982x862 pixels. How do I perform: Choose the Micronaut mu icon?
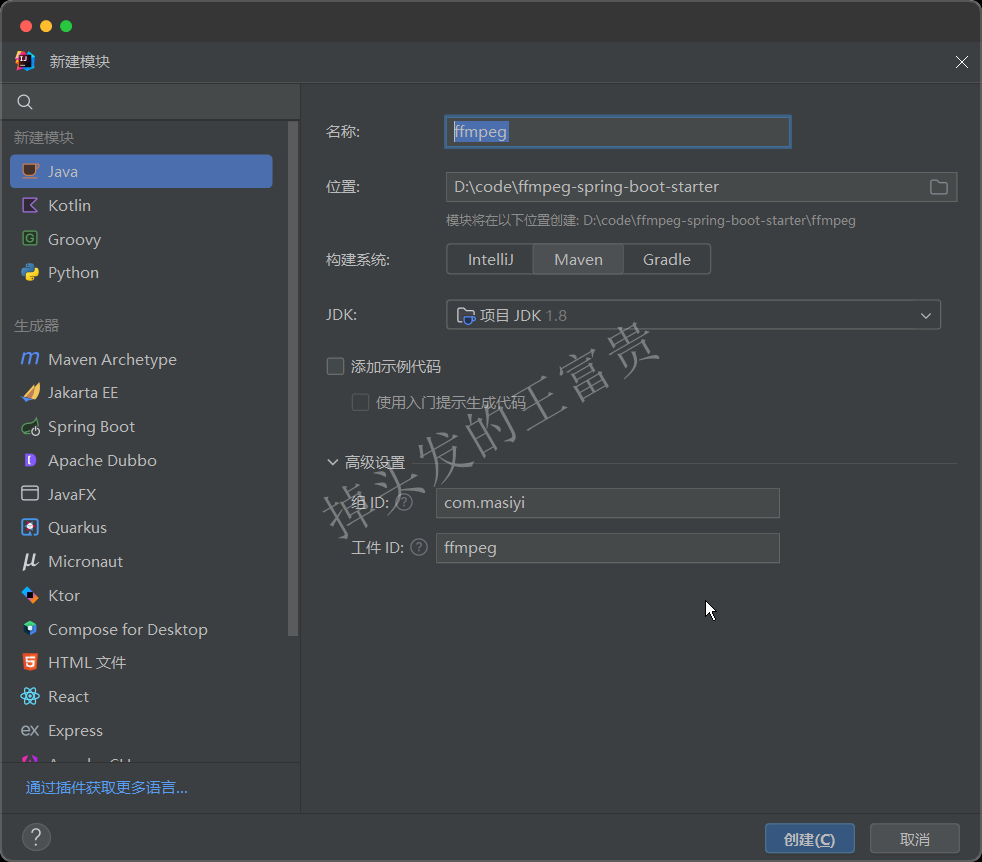(x=30, y=561)
